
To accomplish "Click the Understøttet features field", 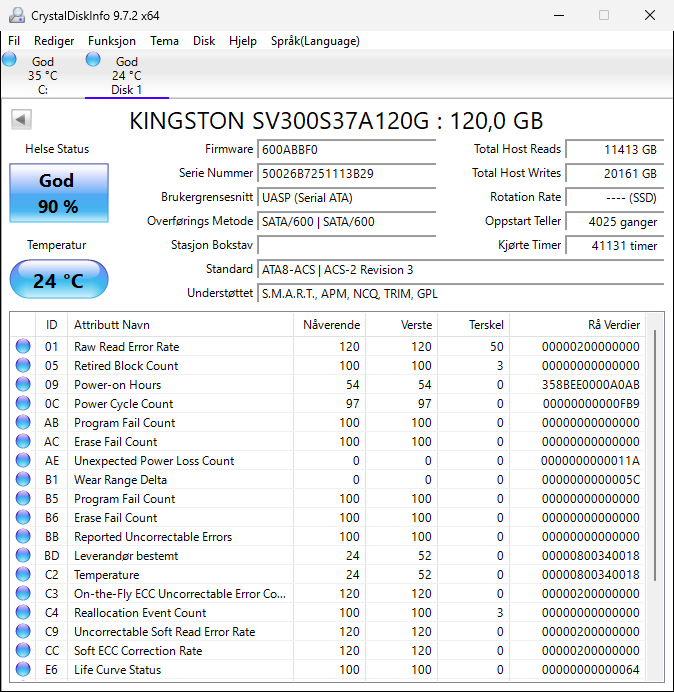I will (460, 293).
